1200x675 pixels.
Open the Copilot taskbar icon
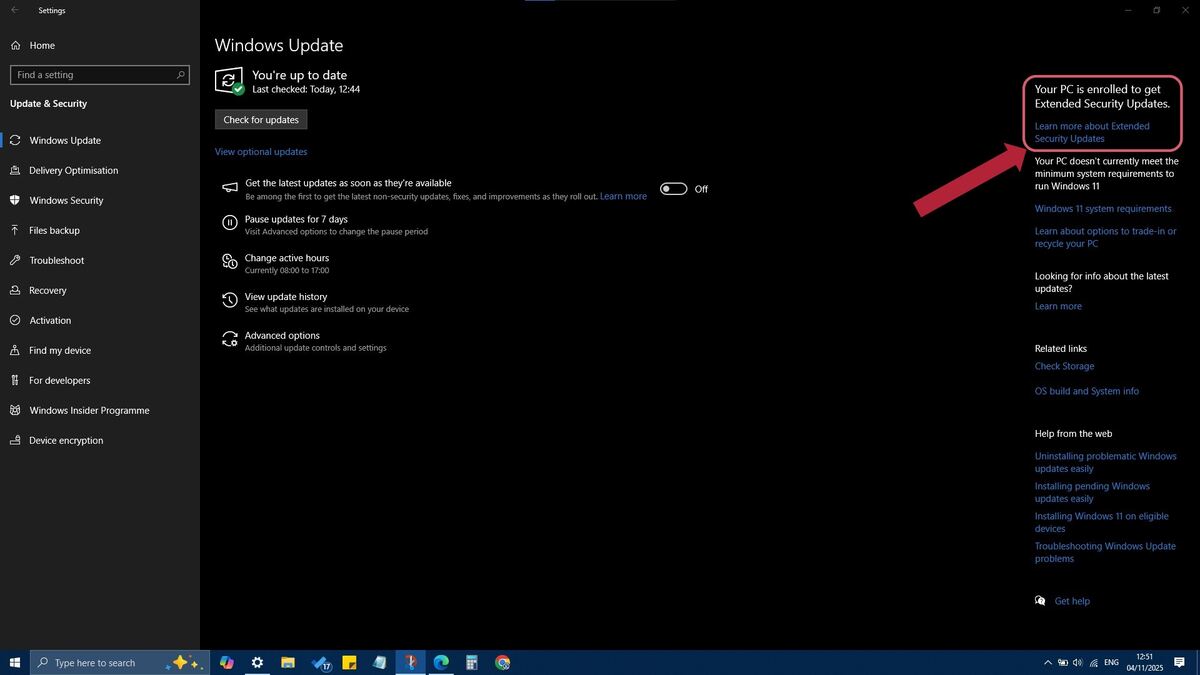(227, 662)
